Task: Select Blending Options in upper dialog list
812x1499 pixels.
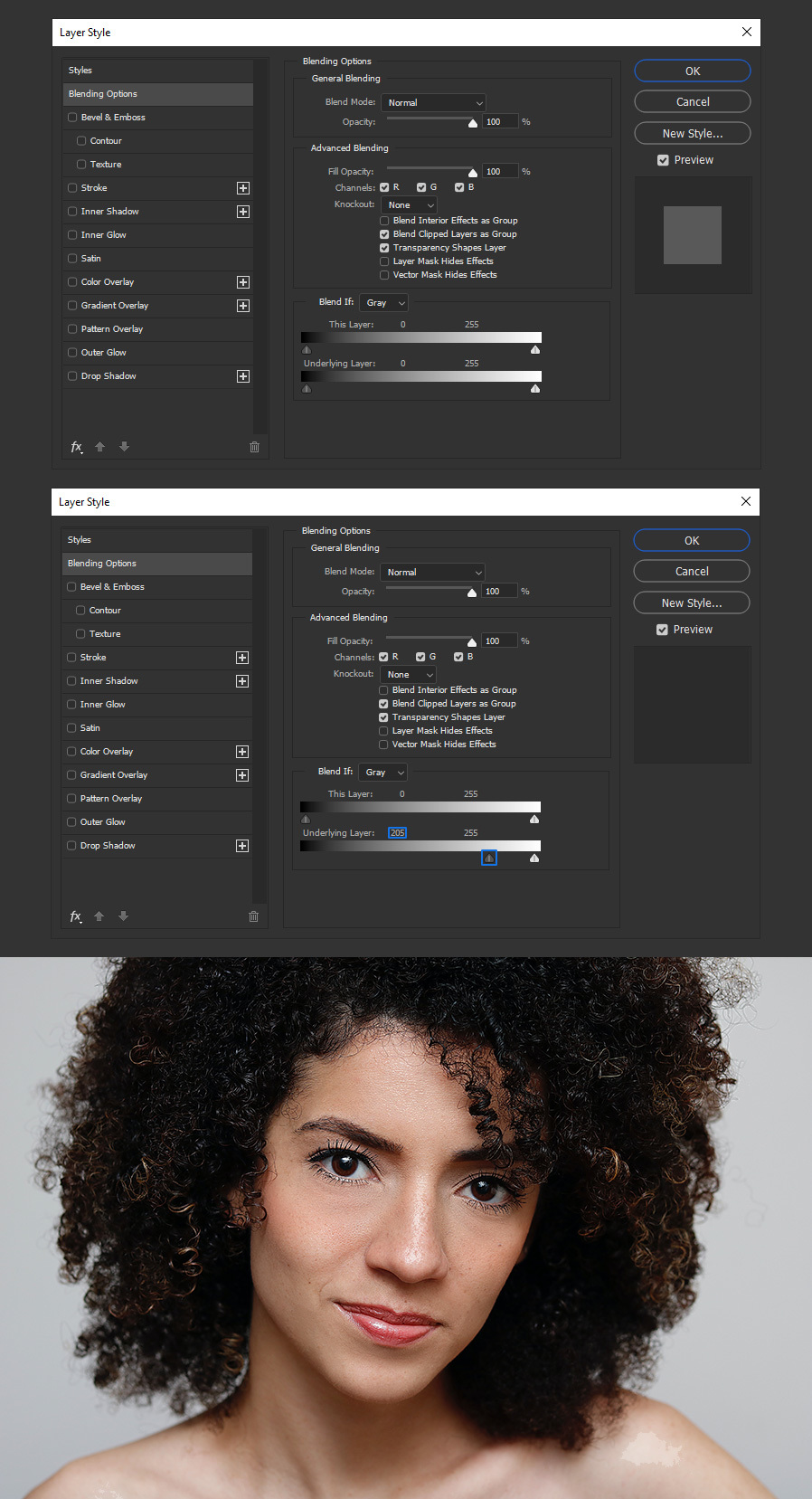Action: (158, 94)
